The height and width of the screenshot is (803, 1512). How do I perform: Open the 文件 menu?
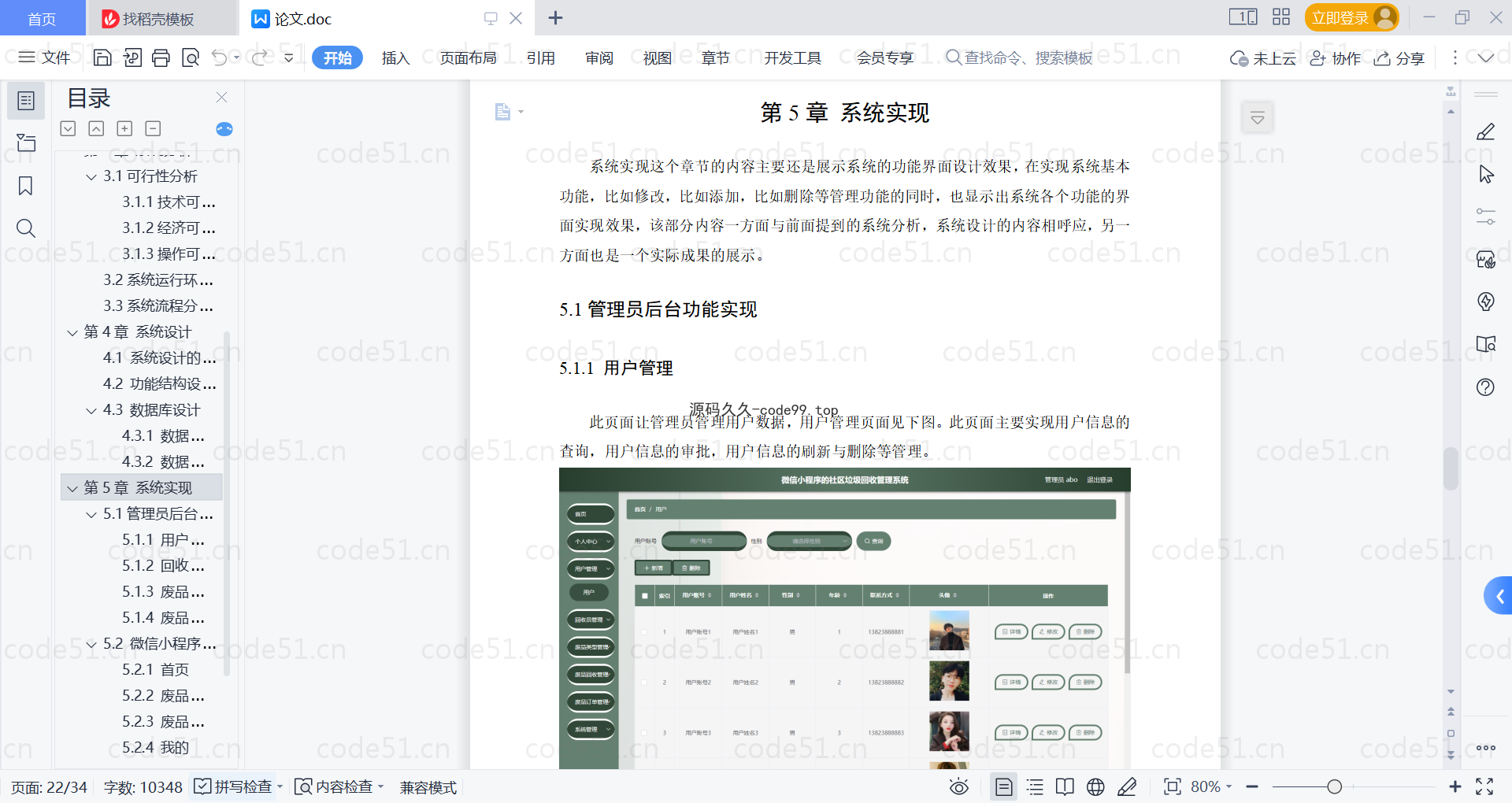coord(45,57)
